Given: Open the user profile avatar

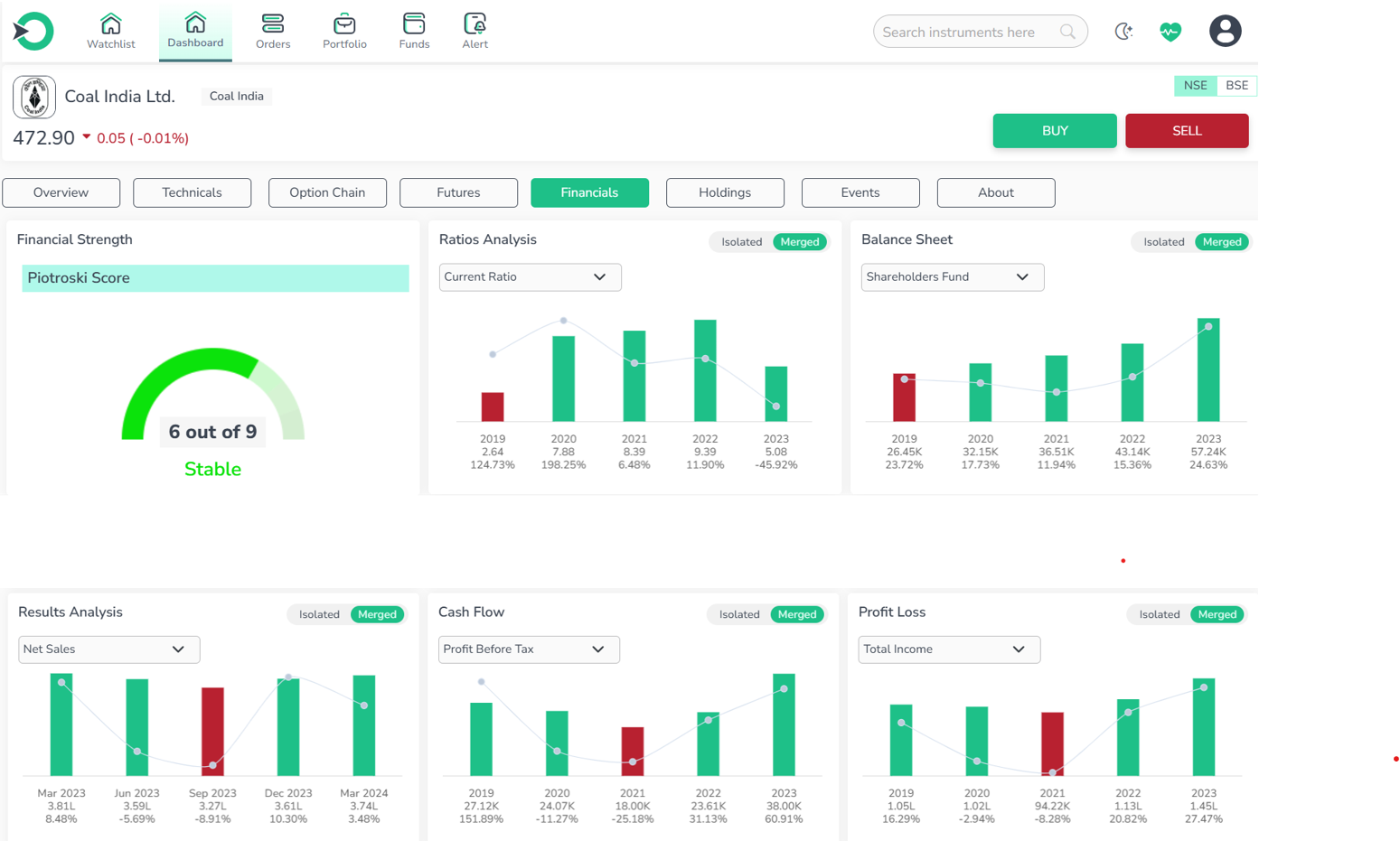Looking at the screenshot, I should point(1225,31).
